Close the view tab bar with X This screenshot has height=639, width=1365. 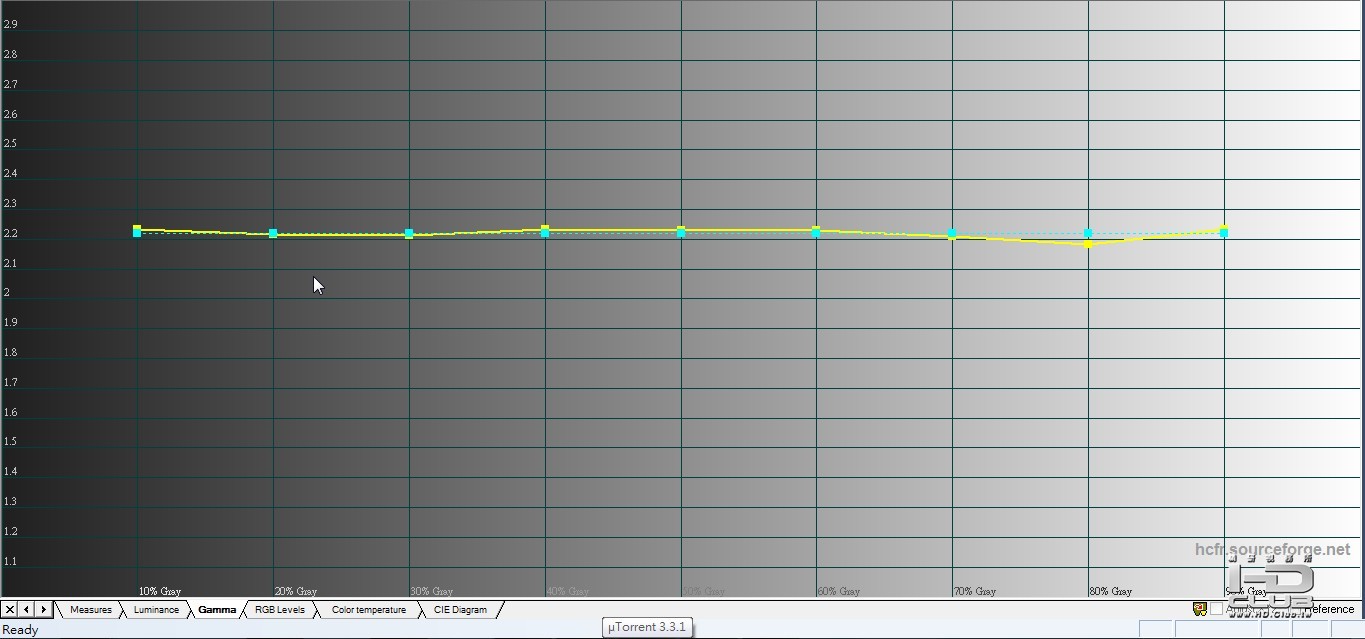[x=9, y=609]
